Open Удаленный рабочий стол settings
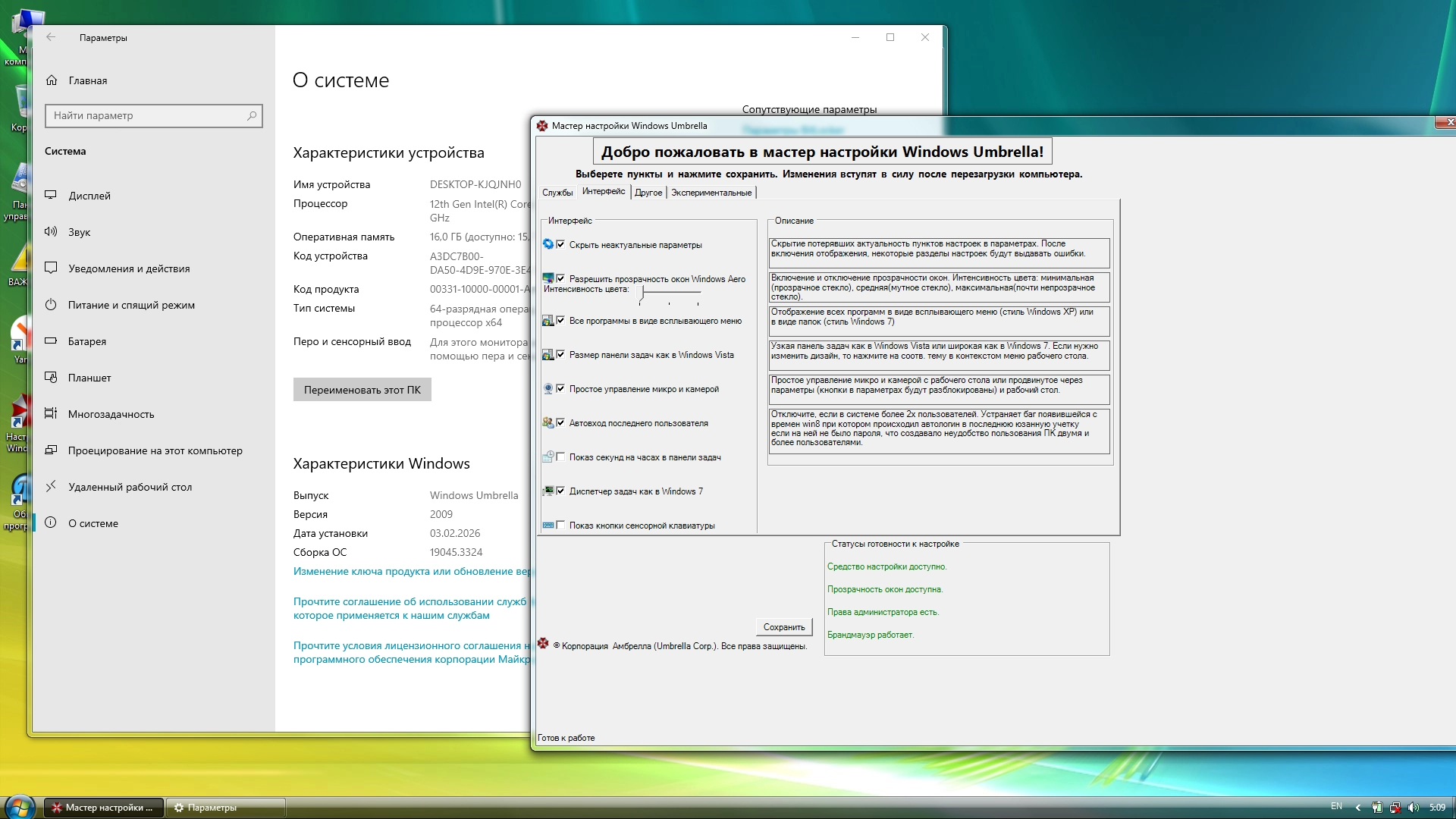 click(x=130, y=487)
